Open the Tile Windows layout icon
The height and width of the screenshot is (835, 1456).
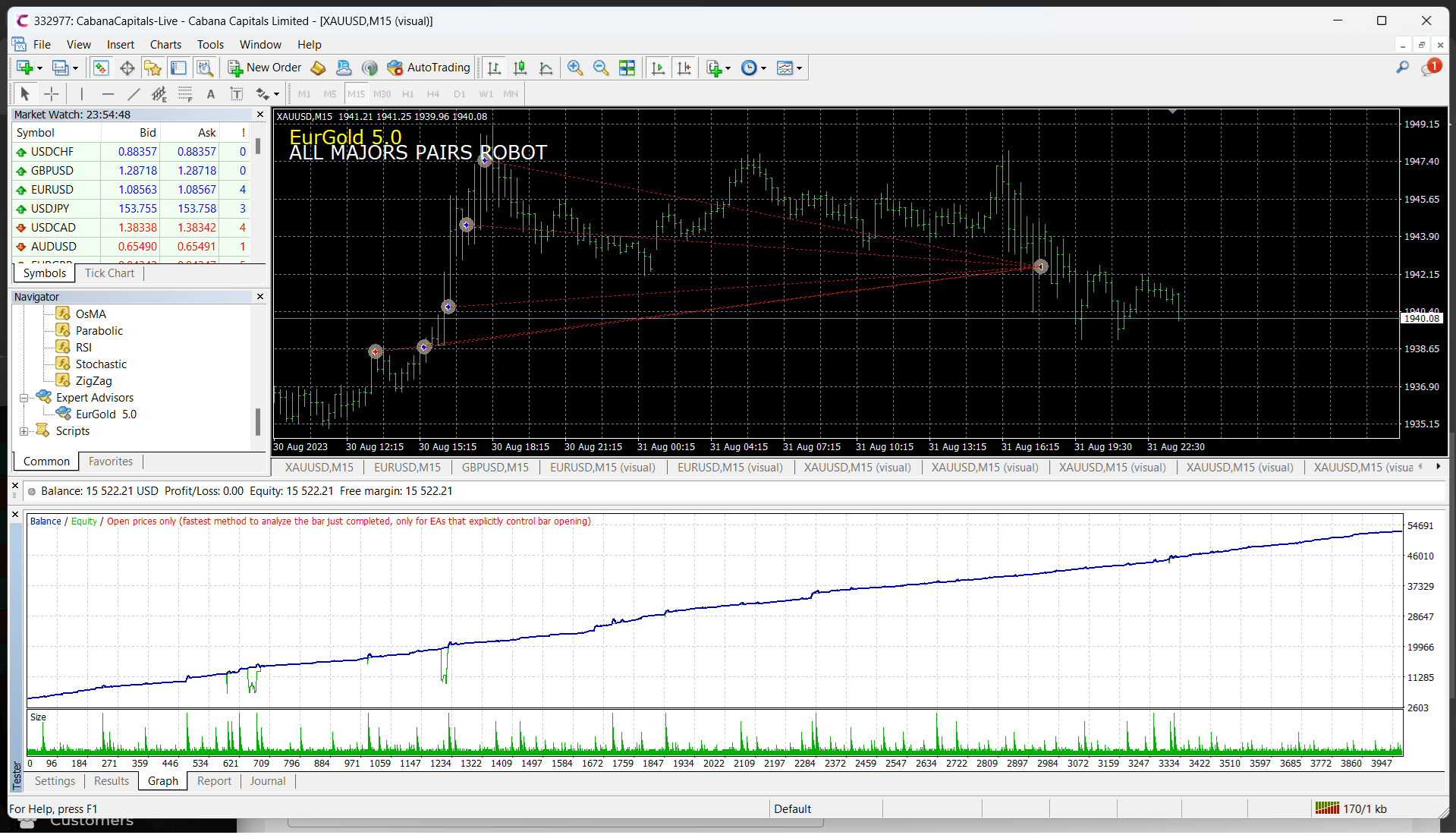tap(627, 68)
